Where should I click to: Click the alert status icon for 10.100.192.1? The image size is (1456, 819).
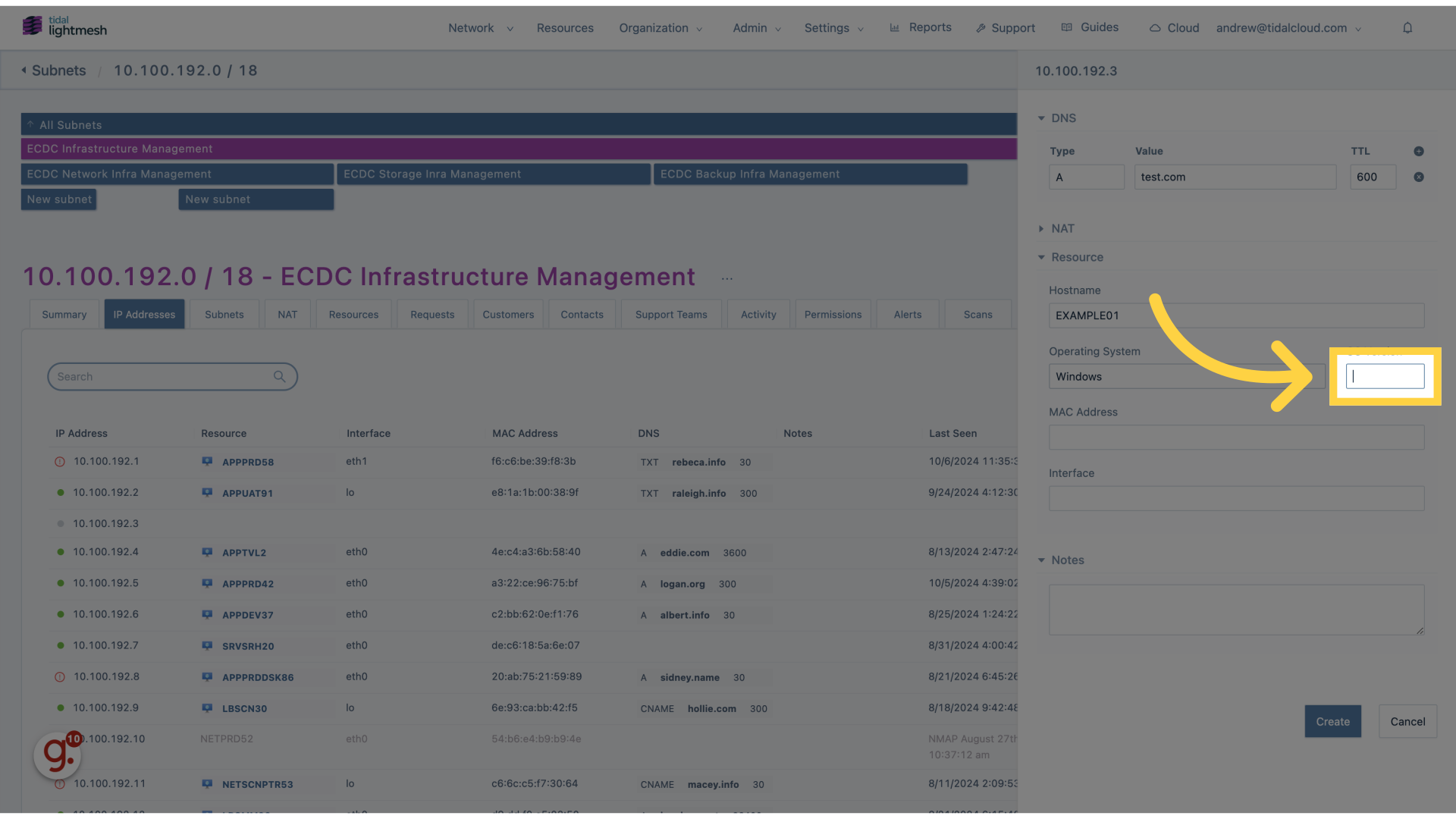[60, 461]
